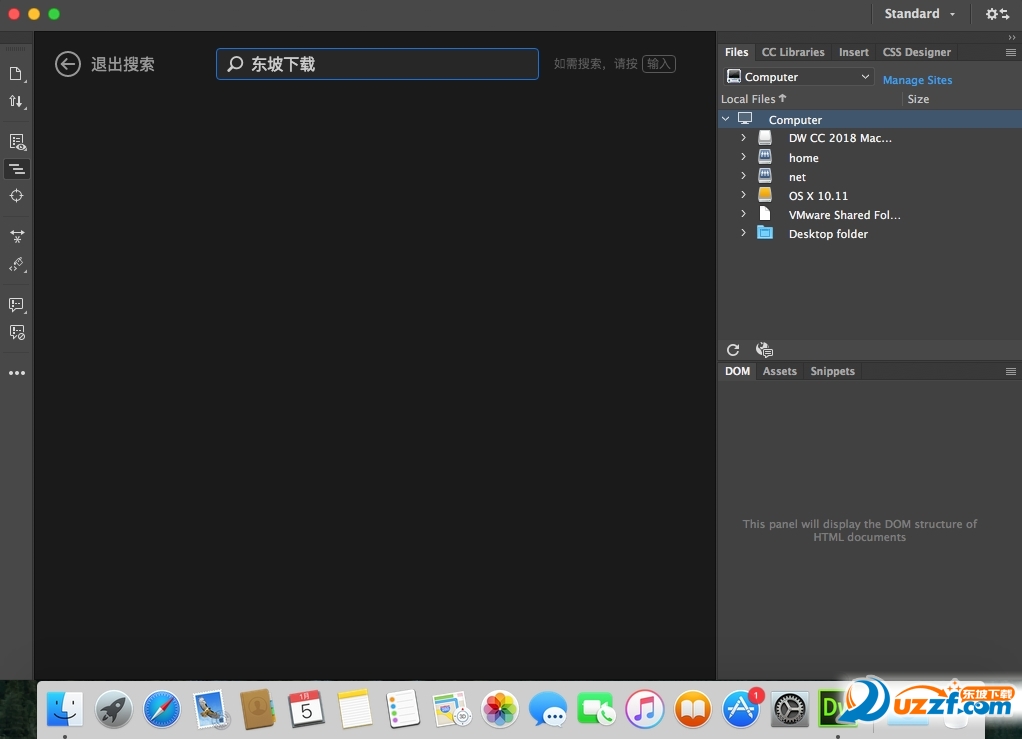Toggle the Live View options icon
The width and height of the screenshot is (1022, 739).
[17, 142]
